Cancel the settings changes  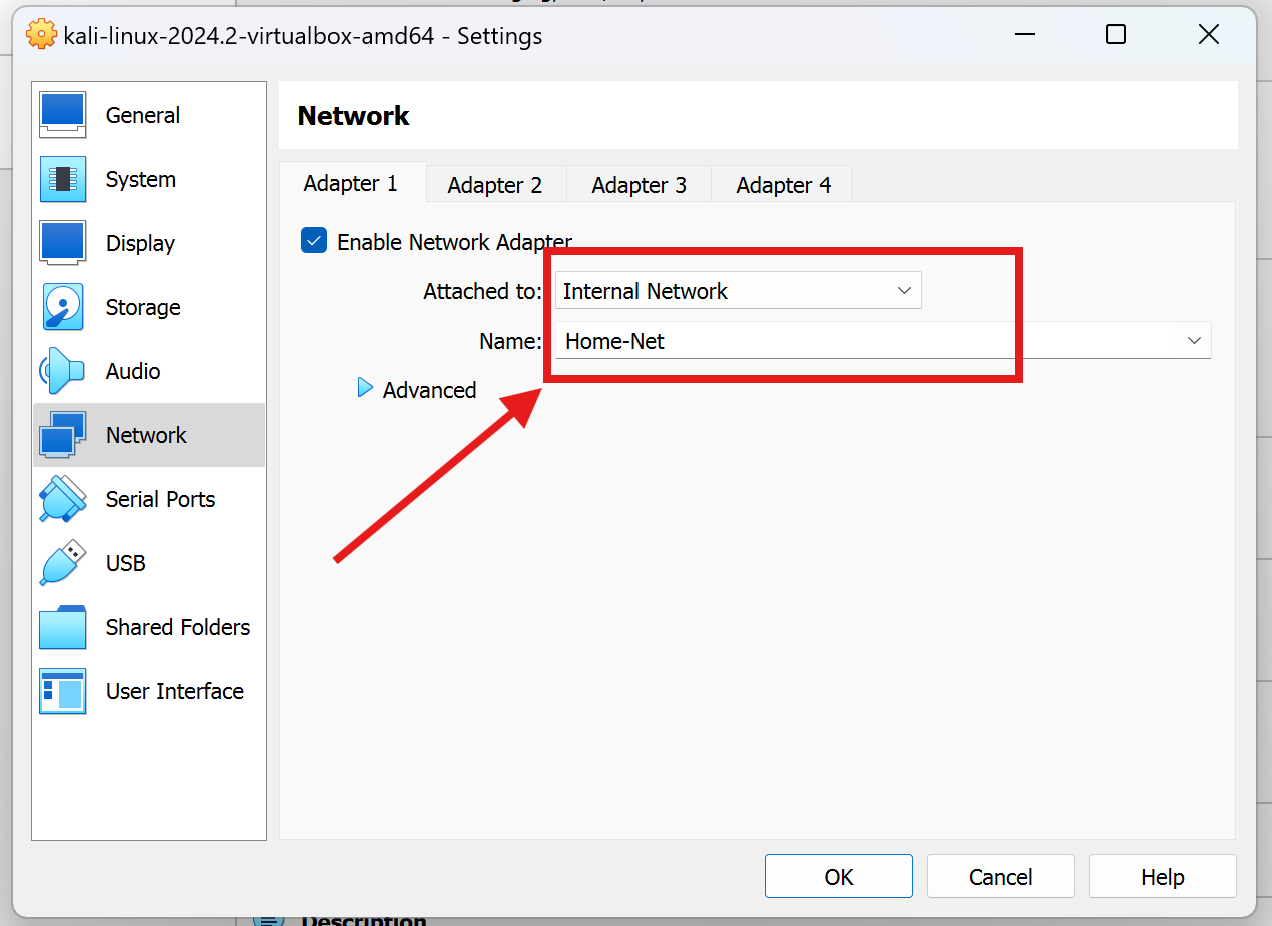point(1000,876)
